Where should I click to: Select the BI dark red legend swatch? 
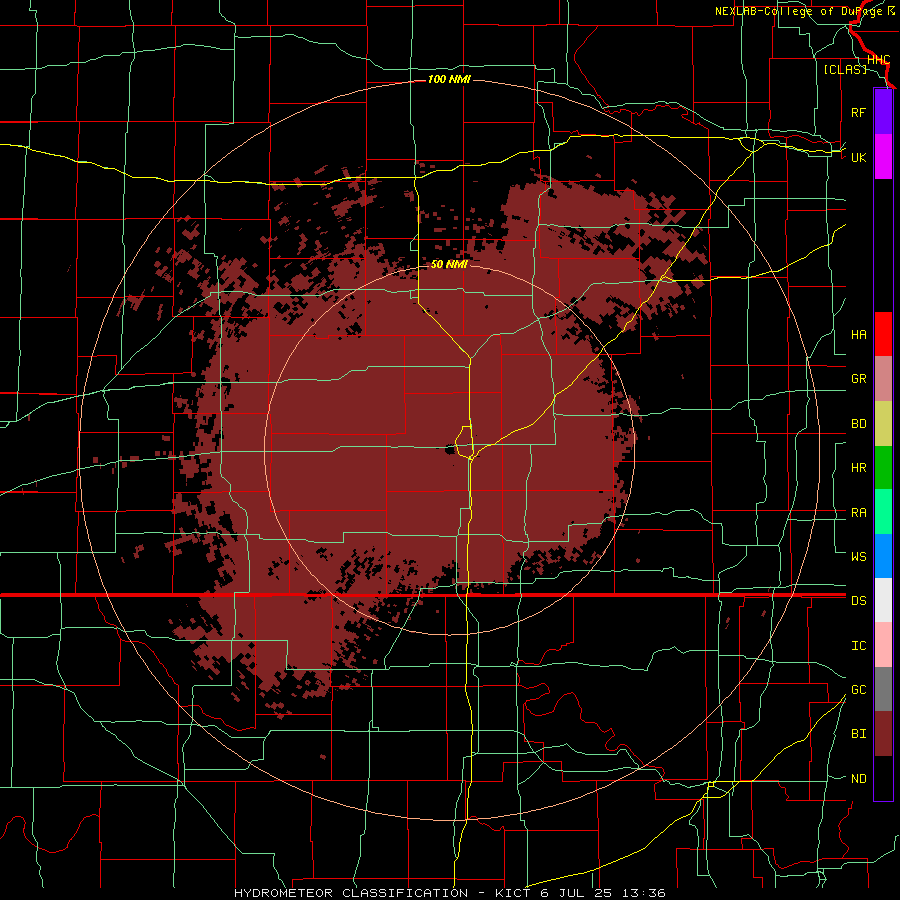point(883,734)
